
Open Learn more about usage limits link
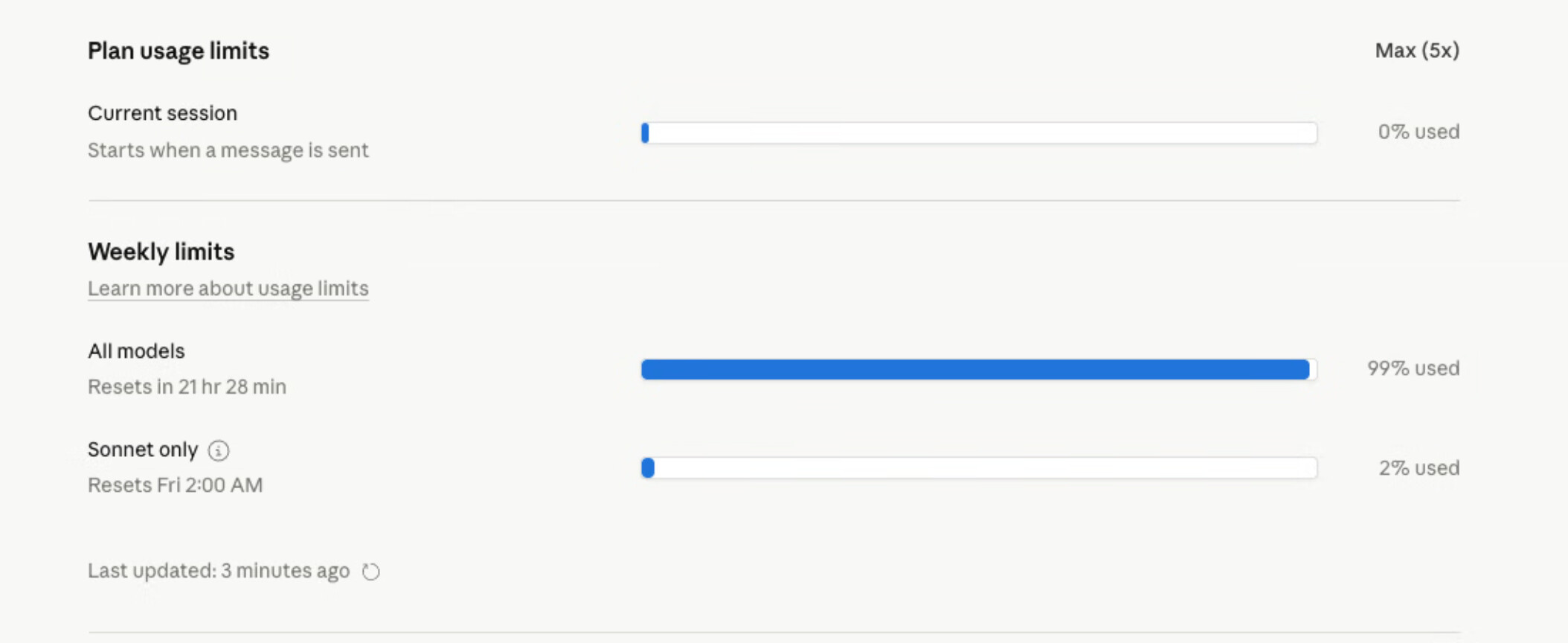(228, 289)
